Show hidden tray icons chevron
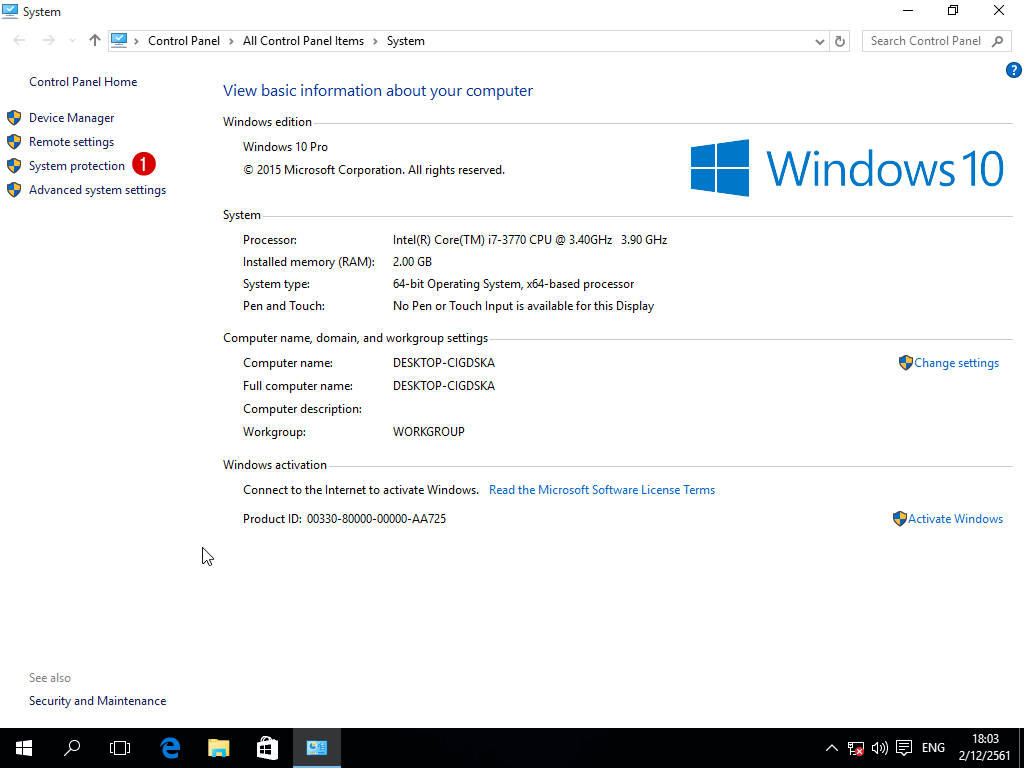 831,748
